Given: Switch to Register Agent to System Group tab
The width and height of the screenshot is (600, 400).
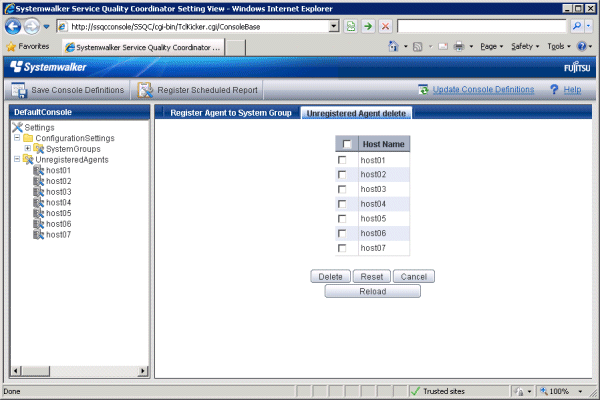Looking at the screenshot, I should (x=231, y=113).
